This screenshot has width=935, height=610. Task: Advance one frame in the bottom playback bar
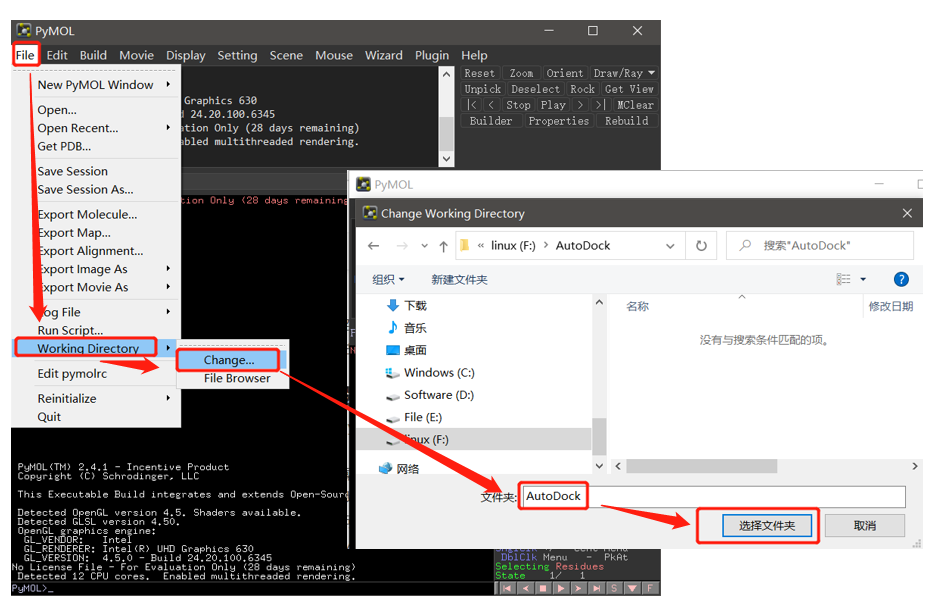tap(578, 589)
